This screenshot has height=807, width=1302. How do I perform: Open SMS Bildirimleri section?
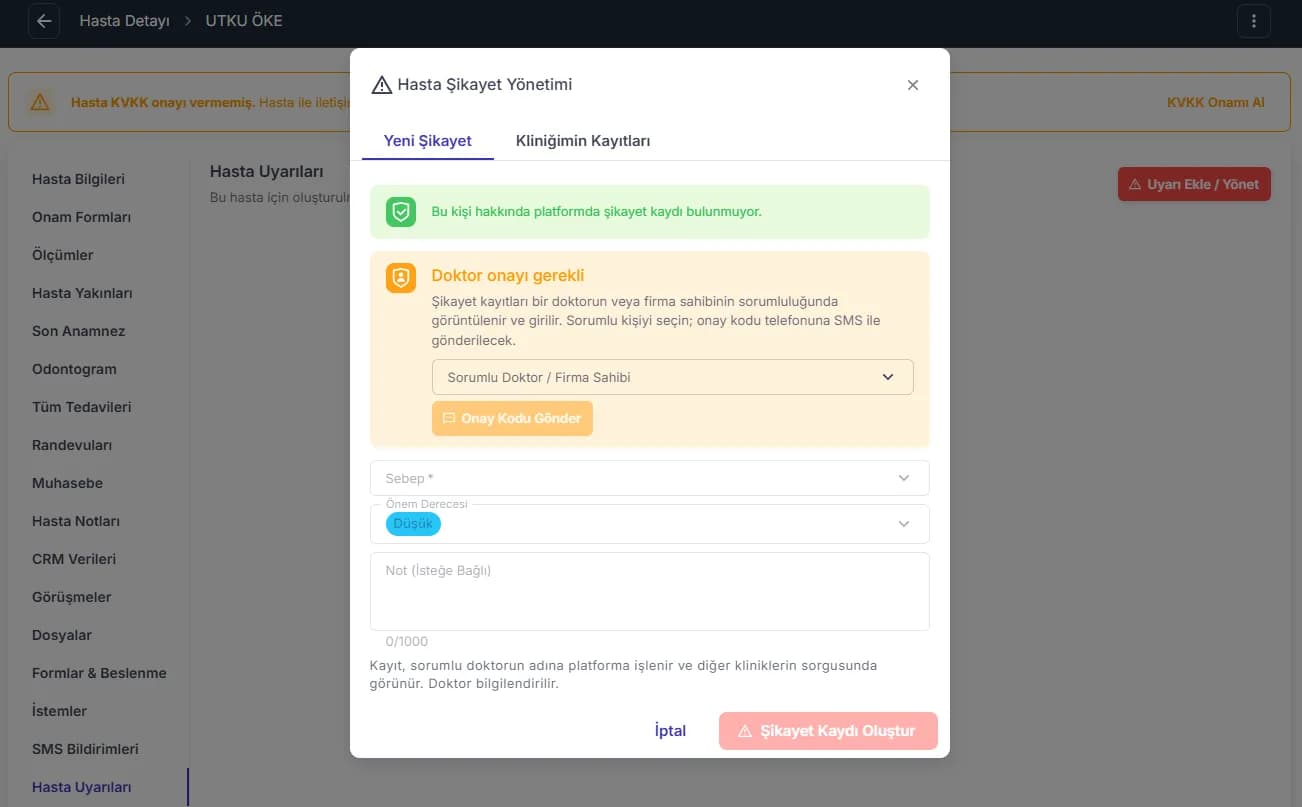(85, 749)
